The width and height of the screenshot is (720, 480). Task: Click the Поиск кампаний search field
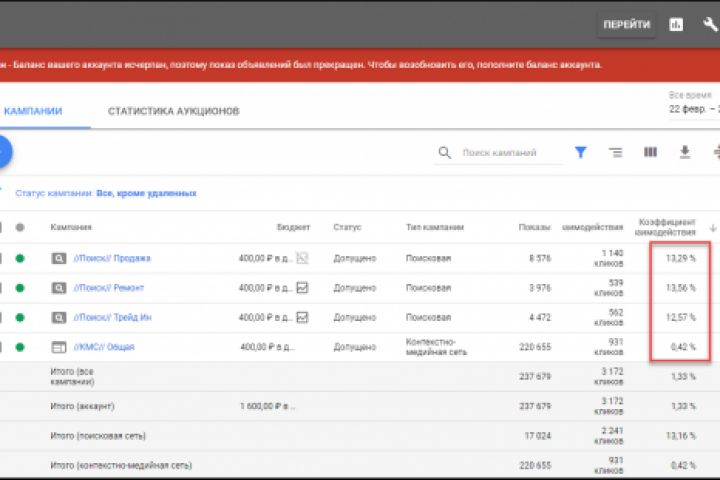tap(498, 153)
